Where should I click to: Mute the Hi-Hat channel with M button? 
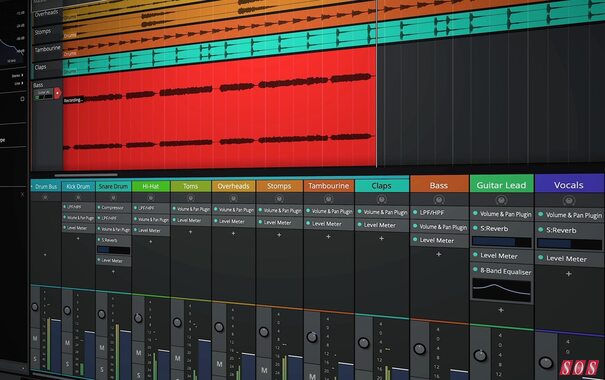139,353
